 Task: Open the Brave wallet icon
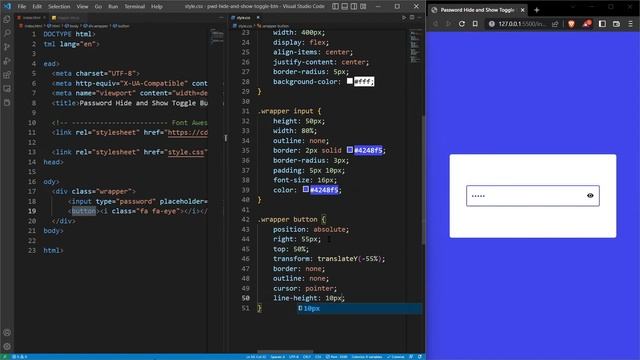click(616, 24)
